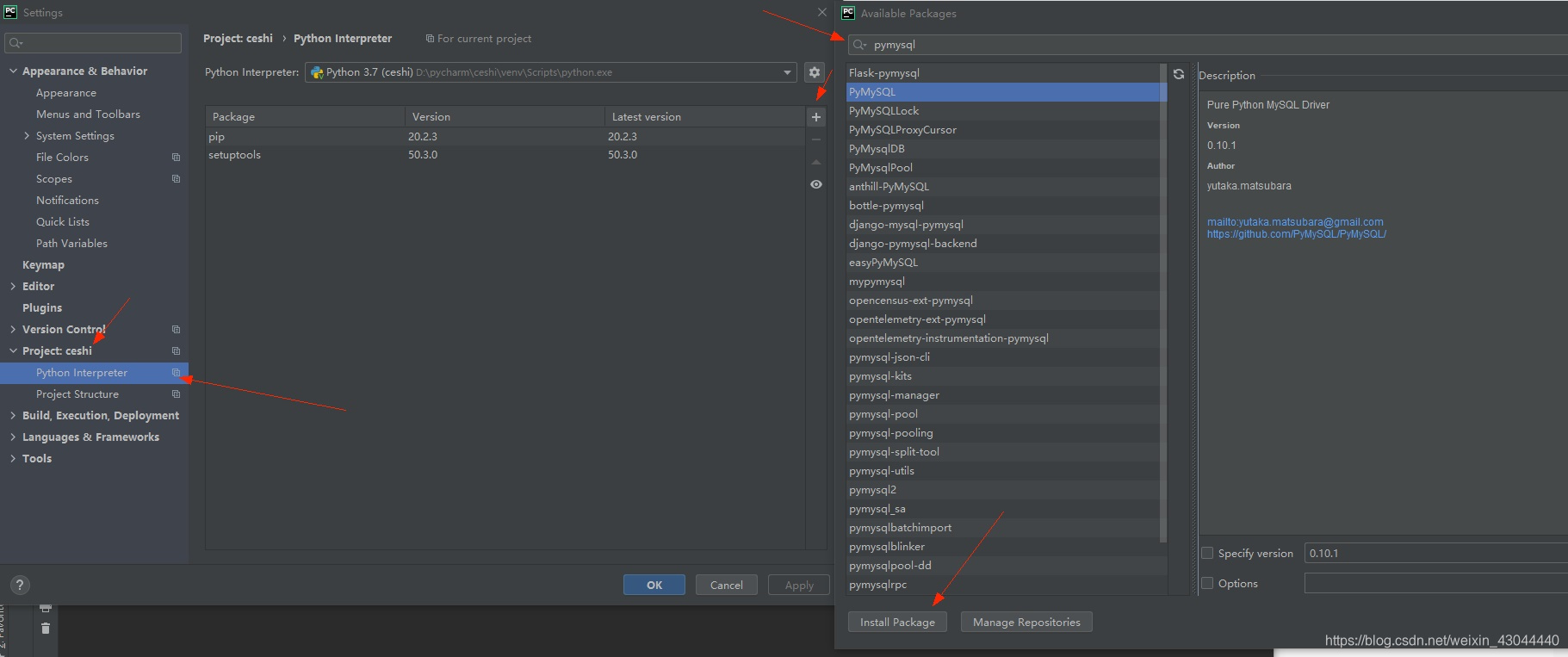Click the remove package minus icon

[x=816, y=139]
